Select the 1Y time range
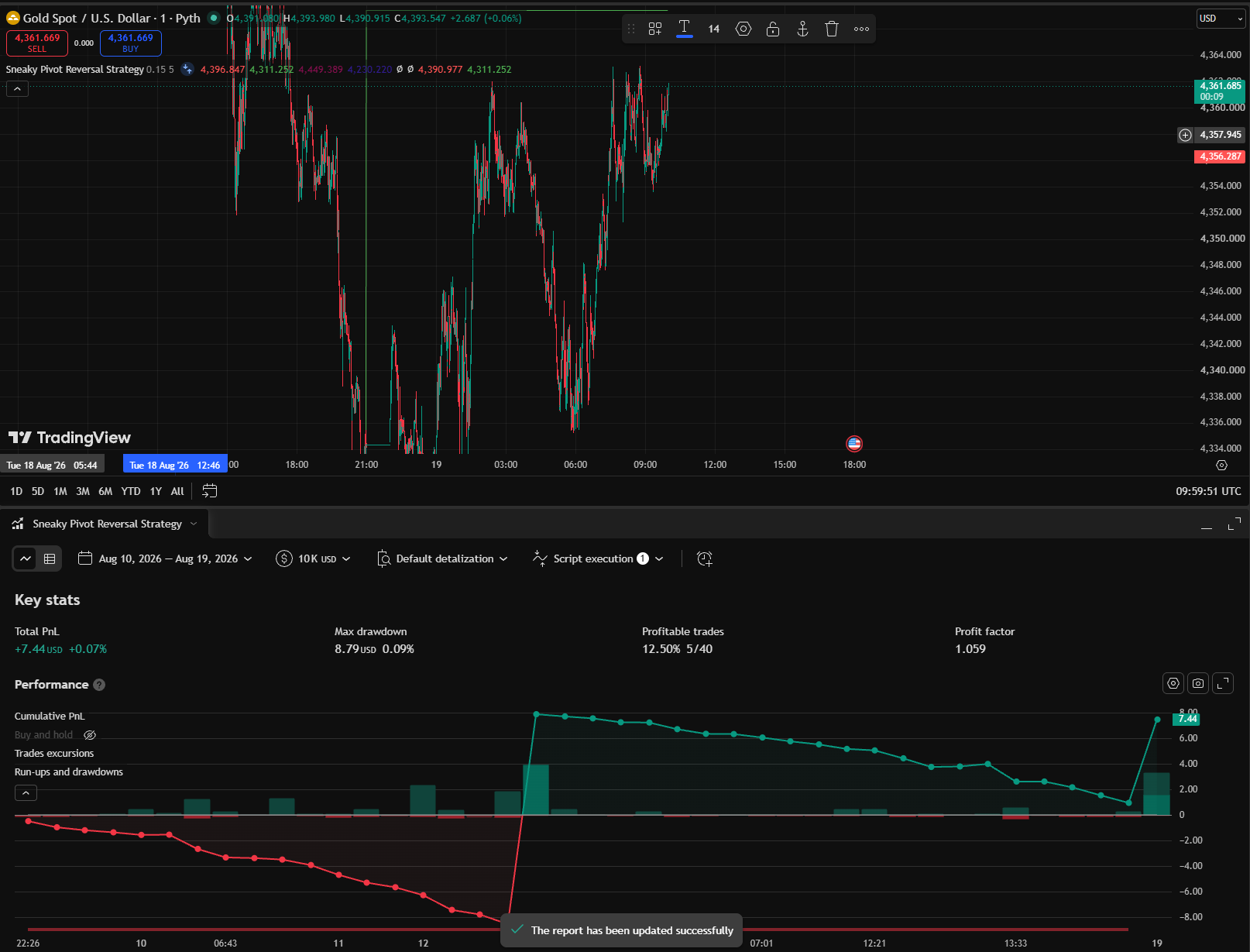 click(x=156, y=491)
